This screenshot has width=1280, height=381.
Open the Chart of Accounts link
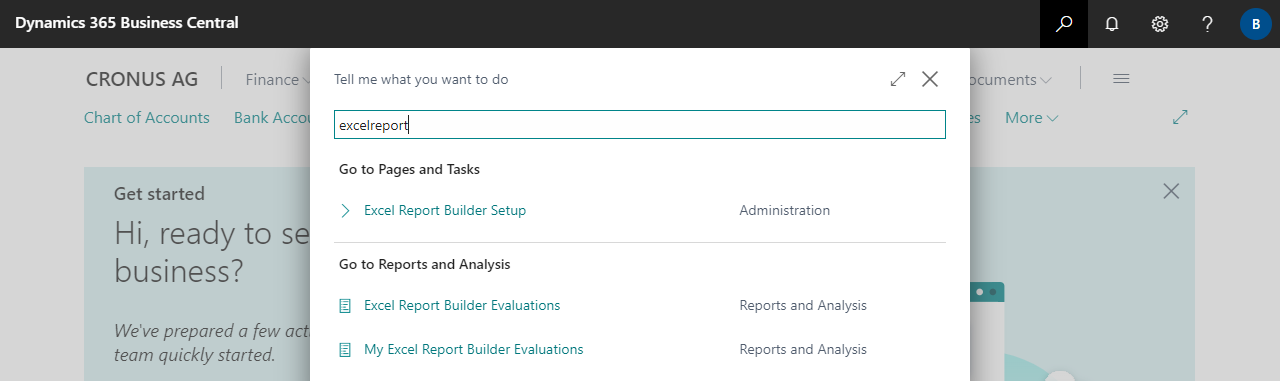(147, 117)
